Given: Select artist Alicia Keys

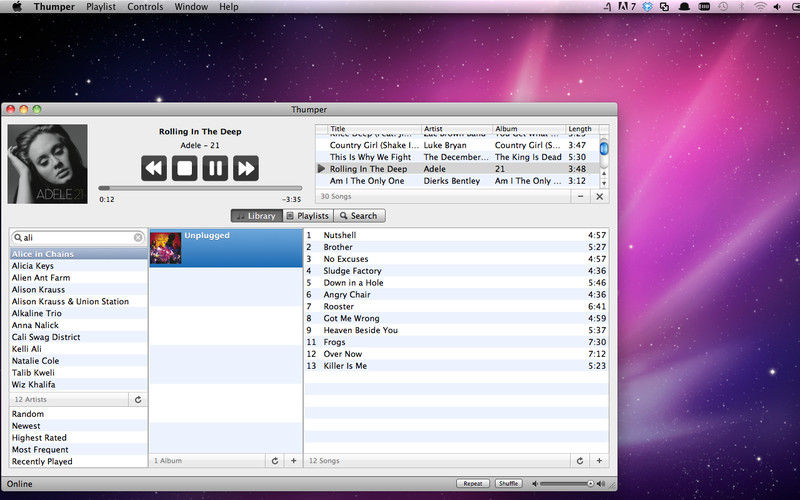Looking at the screenshot, I should click(x=79, y=266).
